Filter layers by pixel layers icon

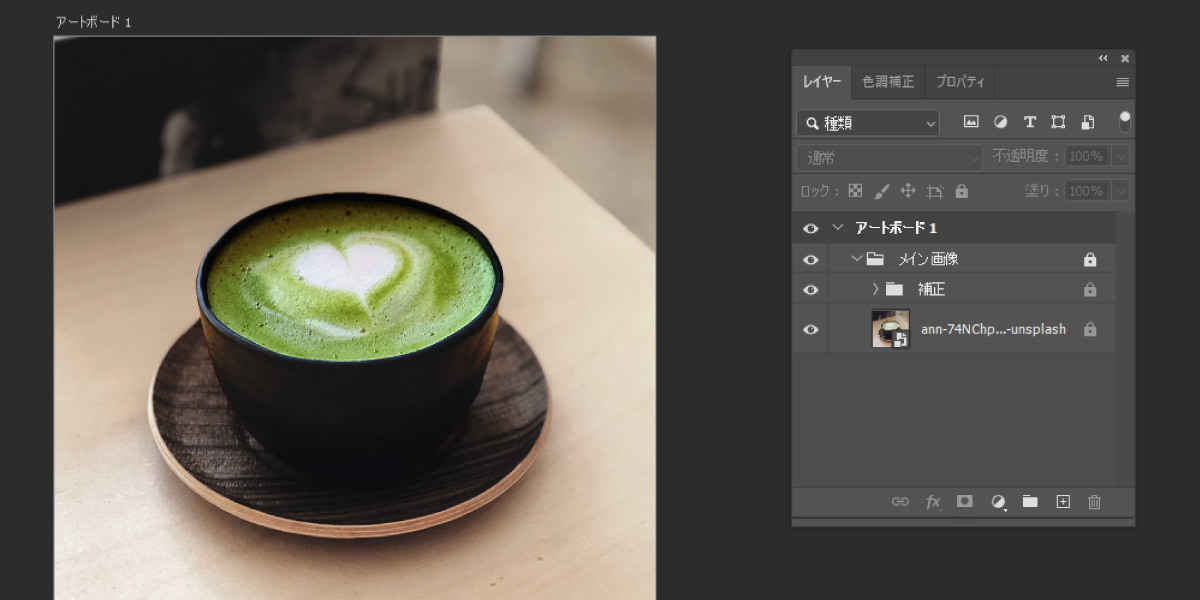point(970,122)
